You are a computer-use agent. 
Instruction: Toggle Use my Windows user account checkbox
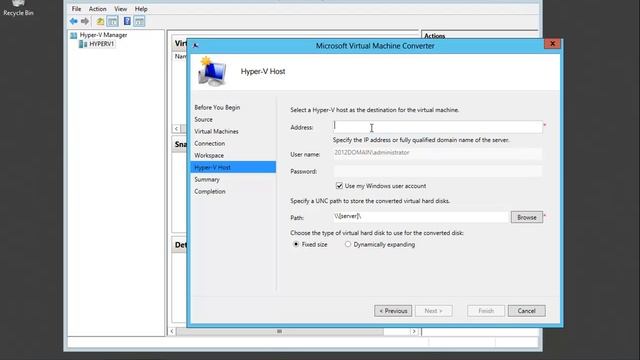pyautogui.click(x=339, y=186)
